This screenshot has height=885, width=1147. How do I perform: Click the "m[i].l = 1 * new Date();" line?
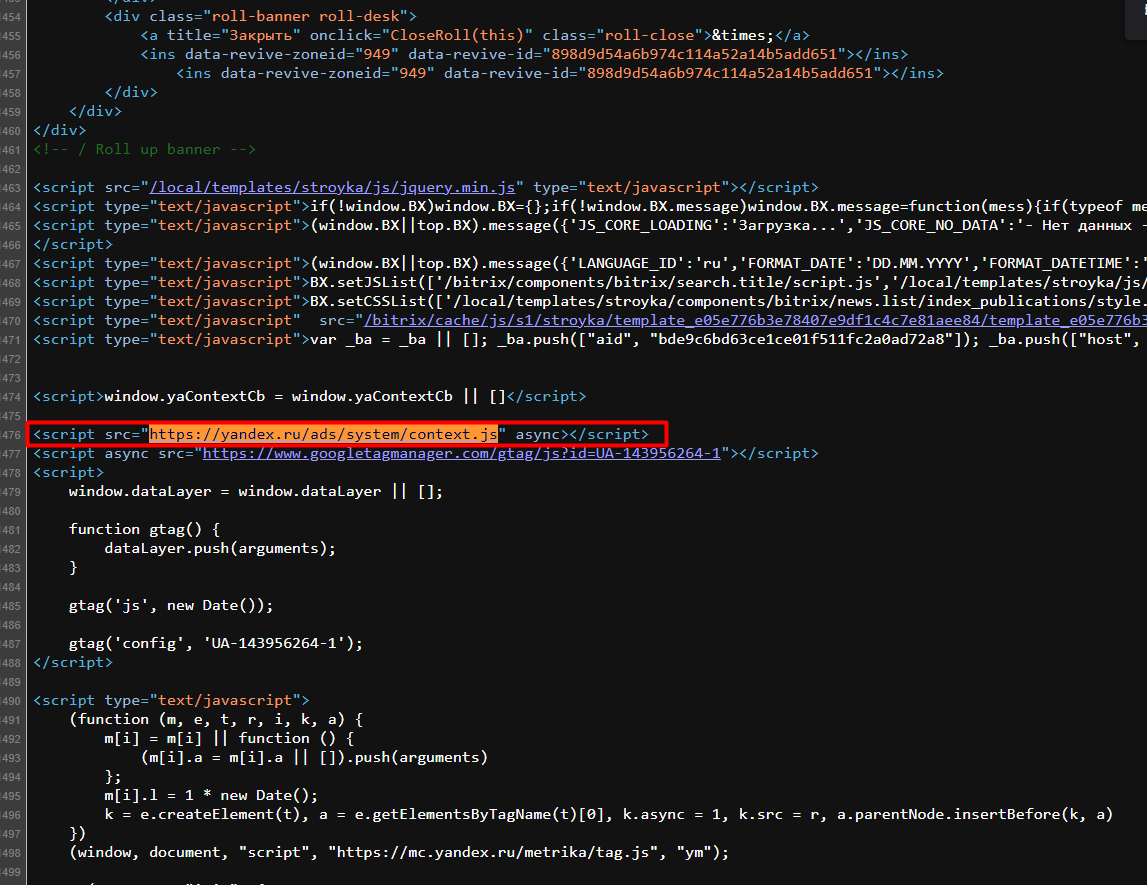(x=211, y=796)
